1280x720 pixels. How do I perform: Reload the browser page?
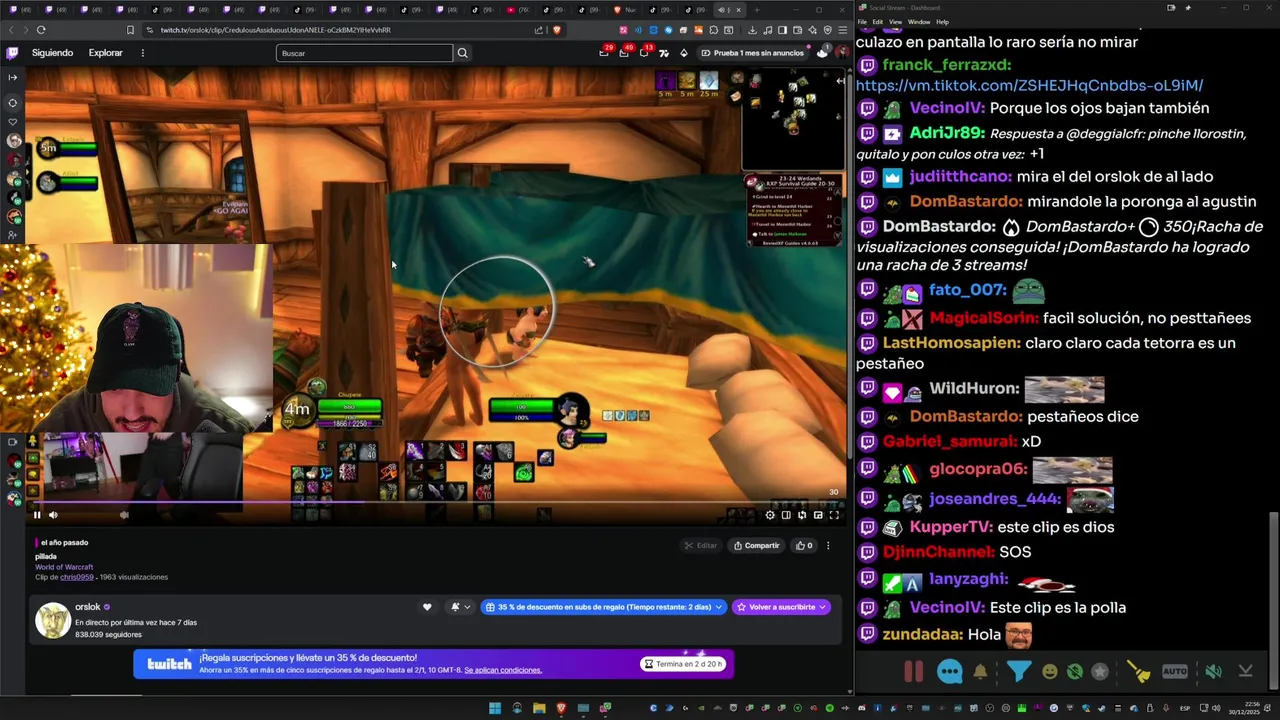[x=40, y=30]
